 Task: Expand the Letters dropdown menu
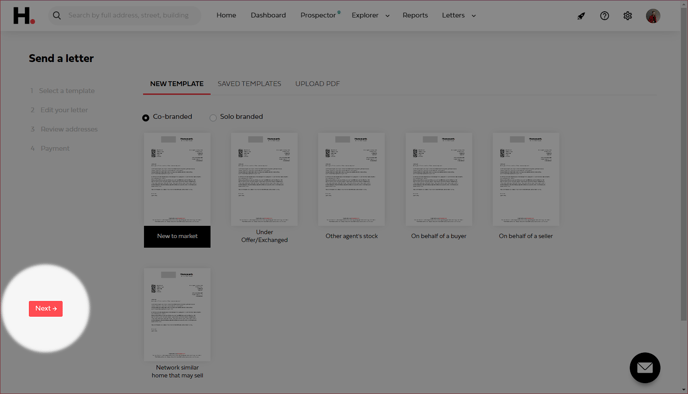pyautogui.click(x=459, y=15)
